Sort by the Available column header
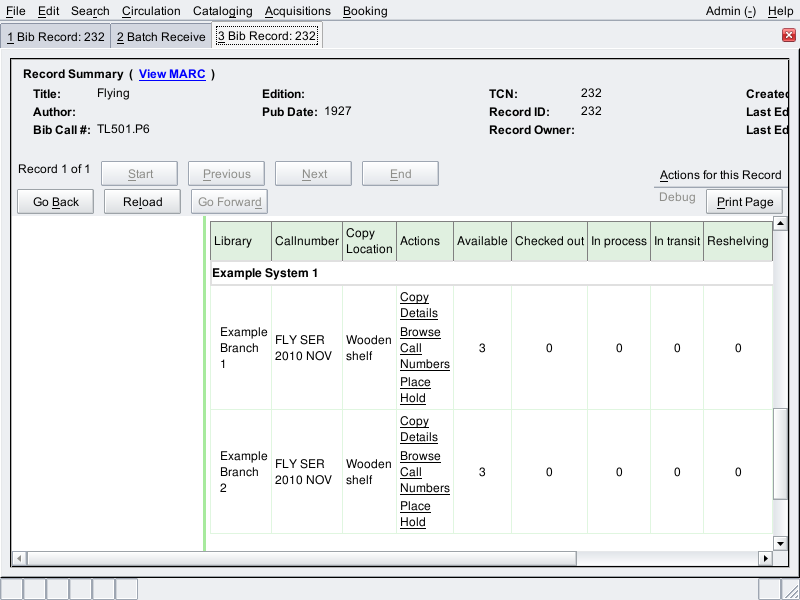 (x=482, y=241)
